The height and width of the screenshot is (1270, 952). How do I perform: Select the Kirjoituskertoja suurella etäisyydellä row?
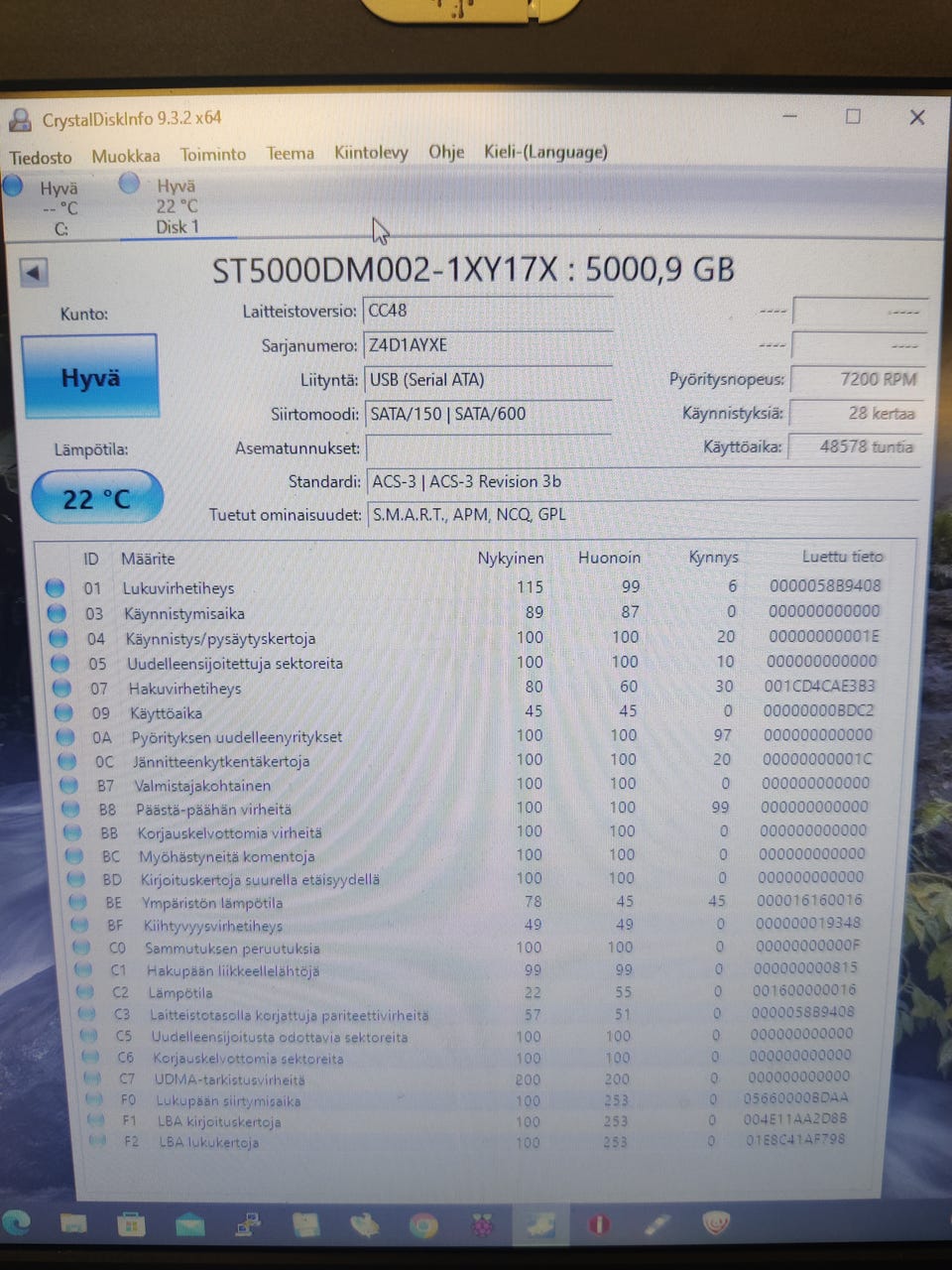coord(261,879)
